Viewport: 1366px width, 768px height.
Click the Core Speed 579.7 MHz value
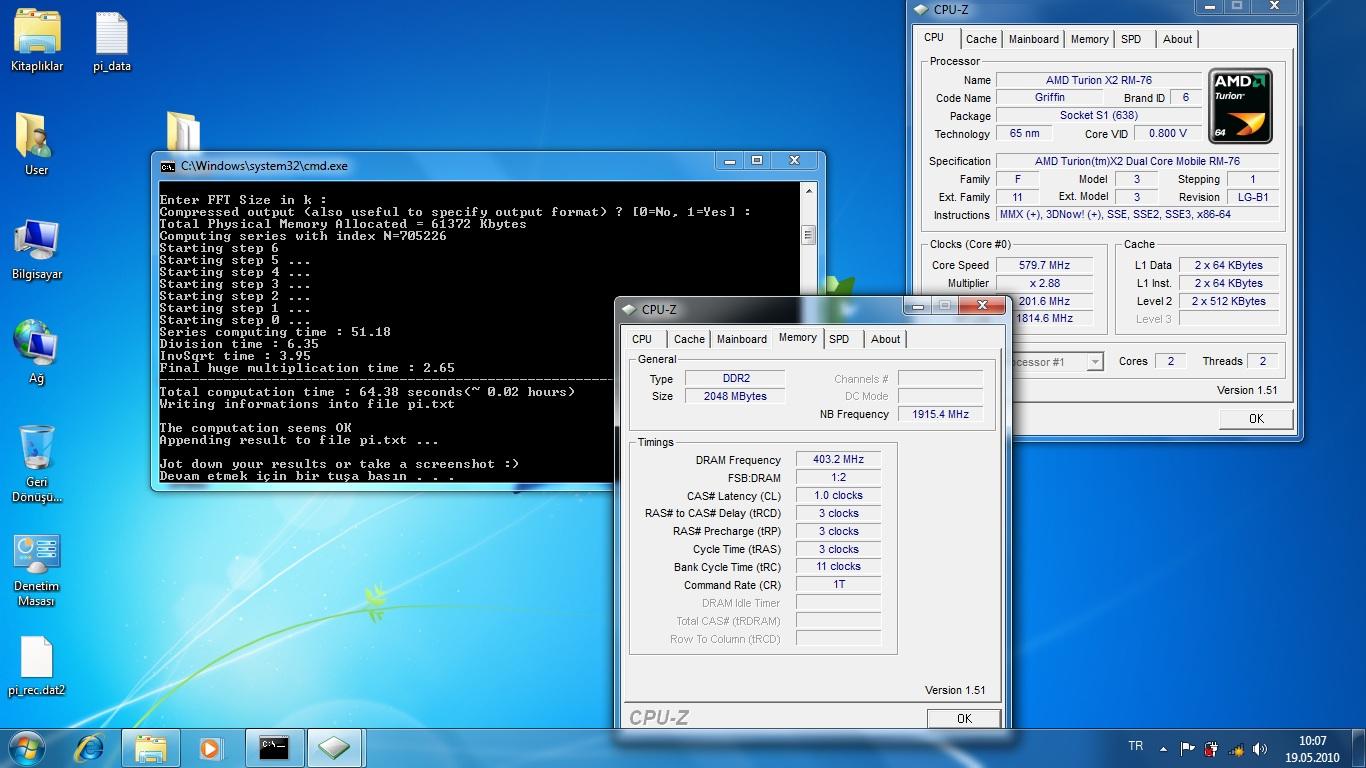1044,265
